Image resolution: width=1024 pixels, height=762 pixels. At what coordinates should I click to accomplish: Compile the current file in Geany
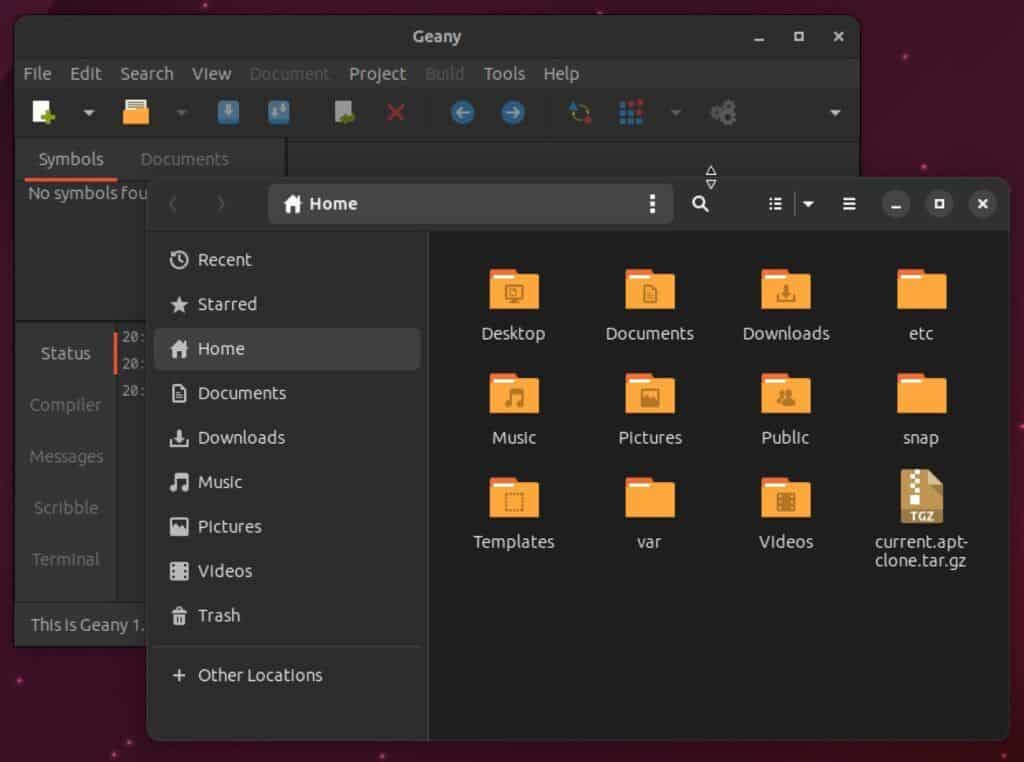[x=579, y=112]
